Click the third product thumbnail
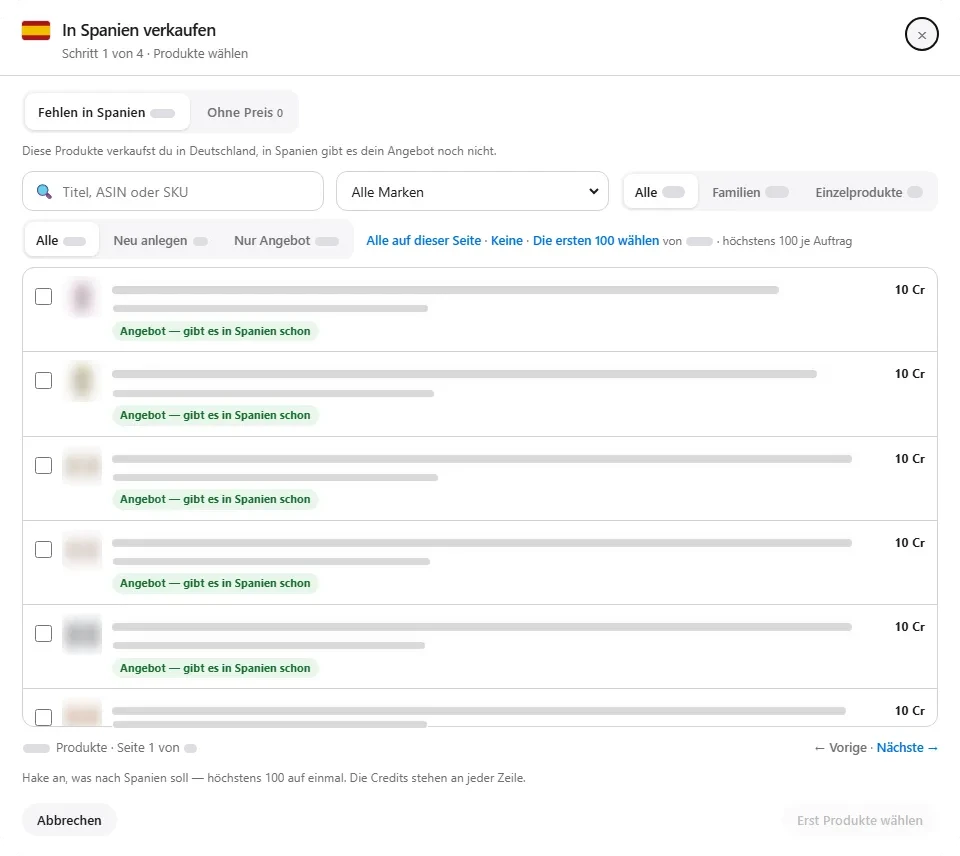960x856 pixels. click(82, 466)
